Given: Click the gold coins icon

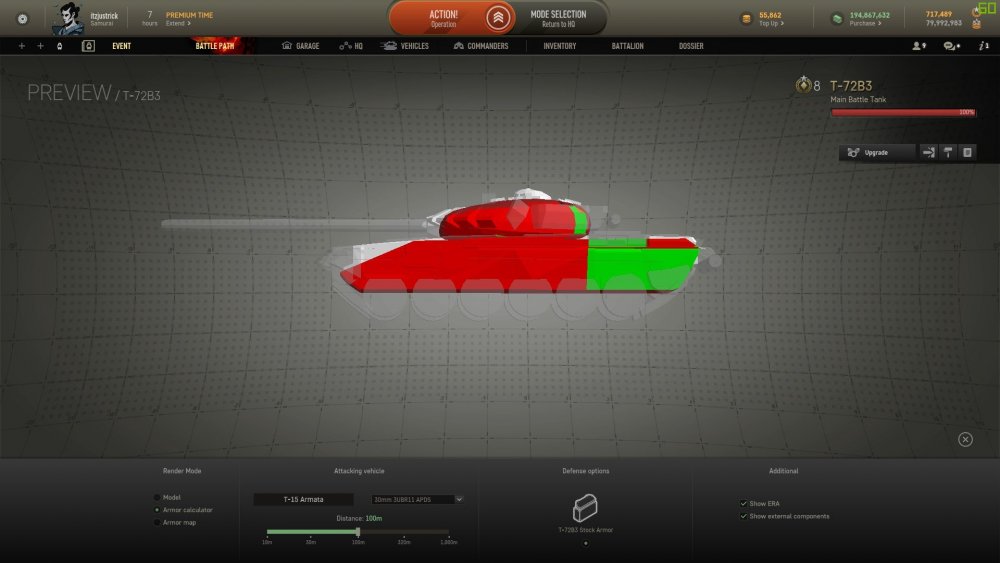Looking at the screenshot, I should point(746,18).
